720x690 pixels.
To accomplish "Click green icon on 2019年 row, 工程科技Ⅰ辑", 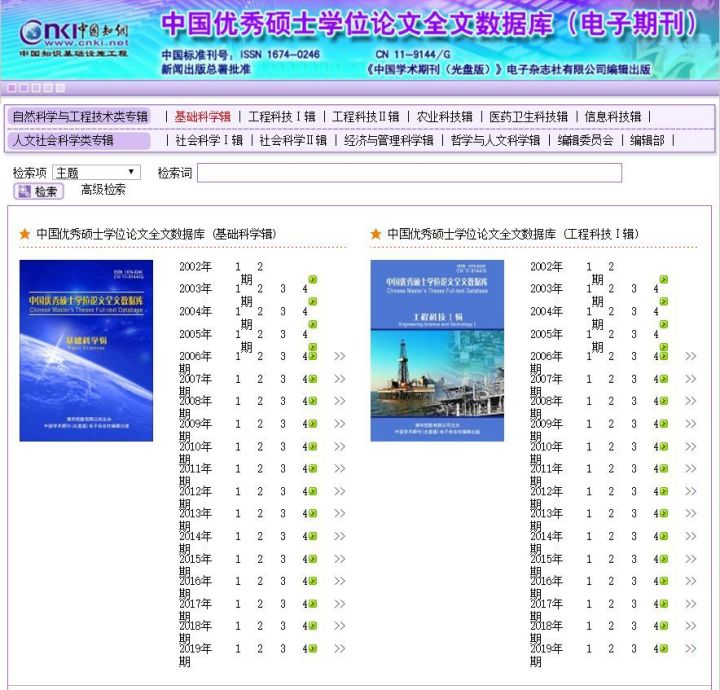I will tap(664, 649).
